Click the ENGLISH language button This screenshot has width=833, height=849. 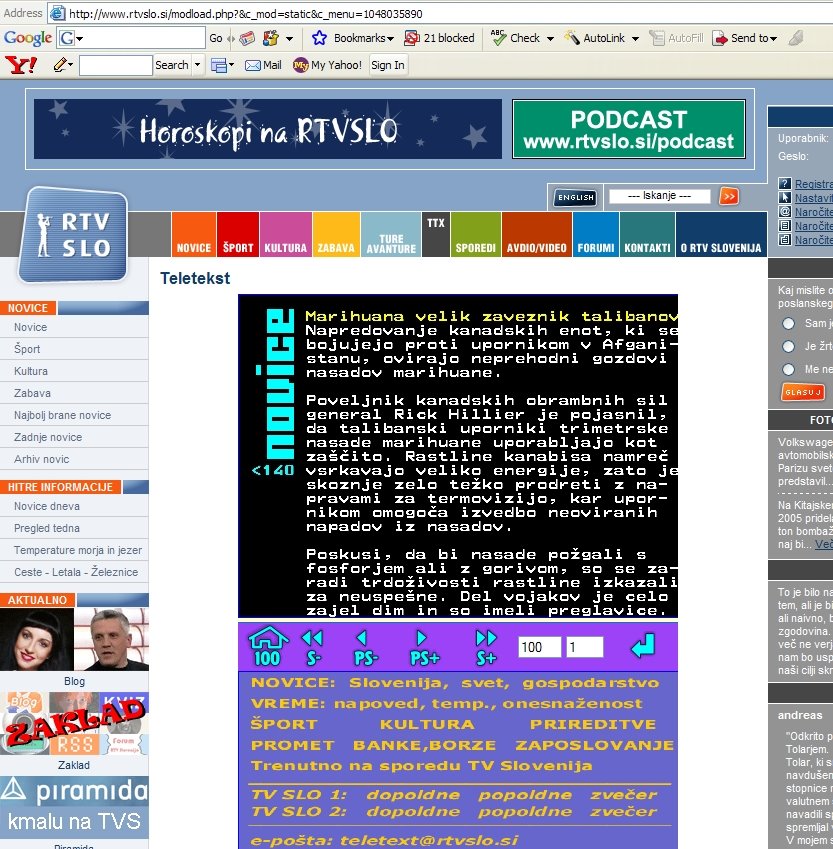[575, 198]
